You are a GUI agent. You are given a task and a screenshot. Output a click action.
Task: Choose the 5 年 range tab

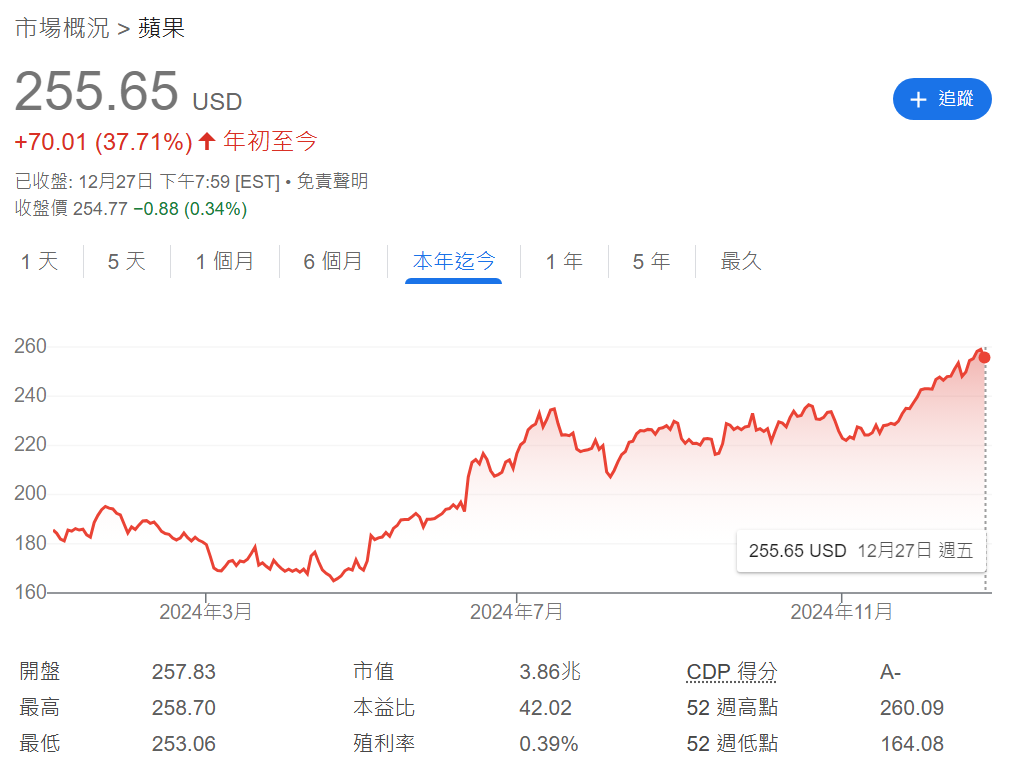[x=652, y=261]
